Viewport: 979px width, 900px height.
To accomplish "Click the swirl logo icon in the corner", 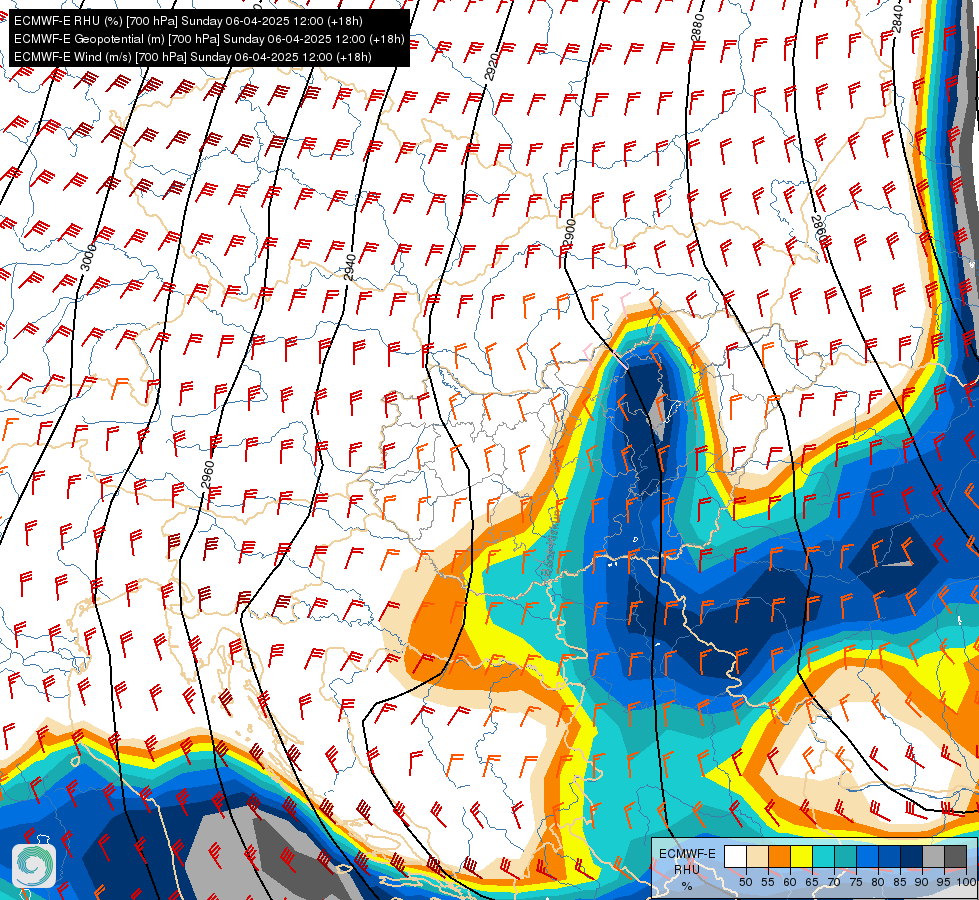I will click(x=34, y=866).
